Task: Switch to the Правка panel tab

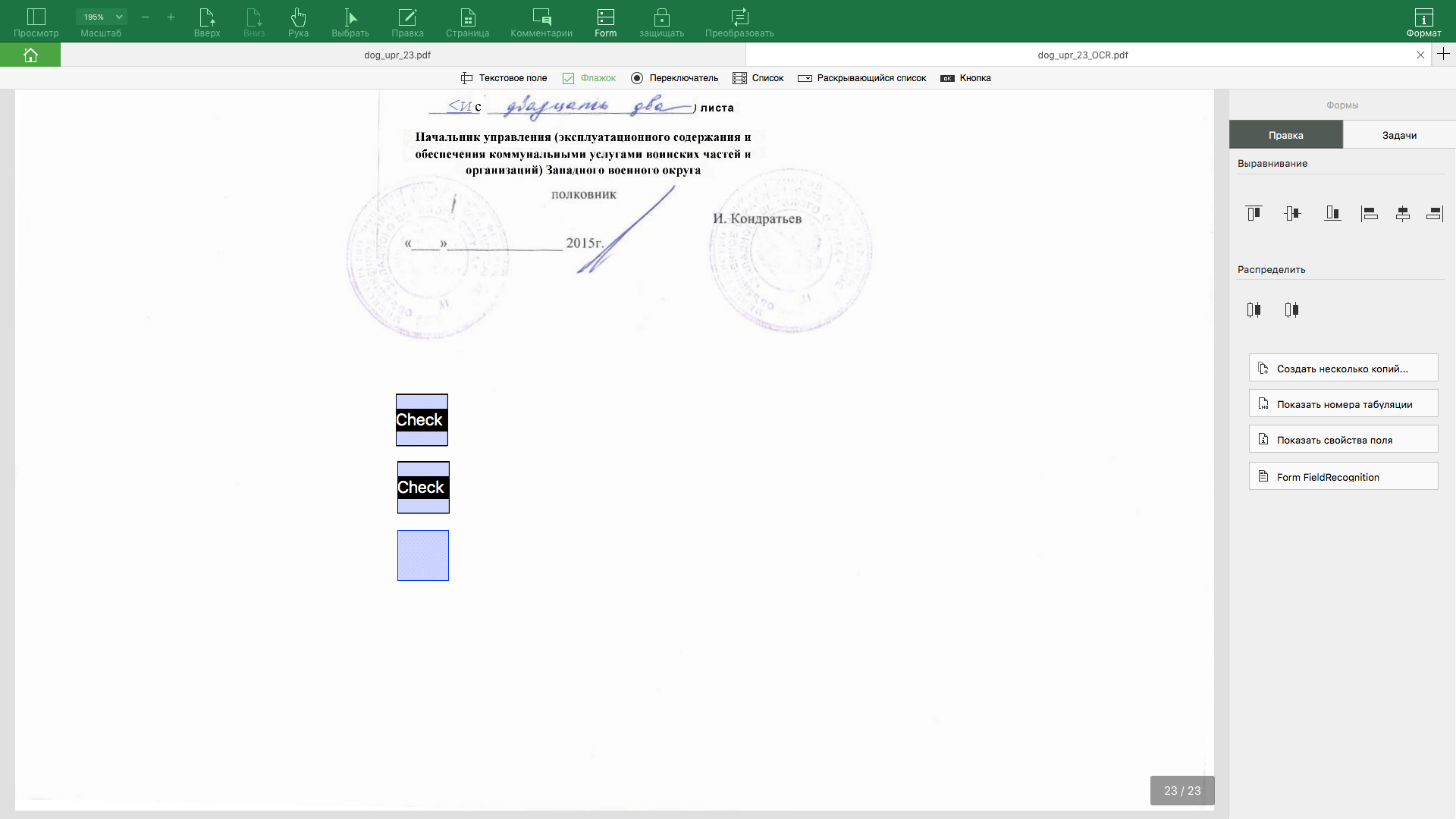Action: click(1286, 135)
